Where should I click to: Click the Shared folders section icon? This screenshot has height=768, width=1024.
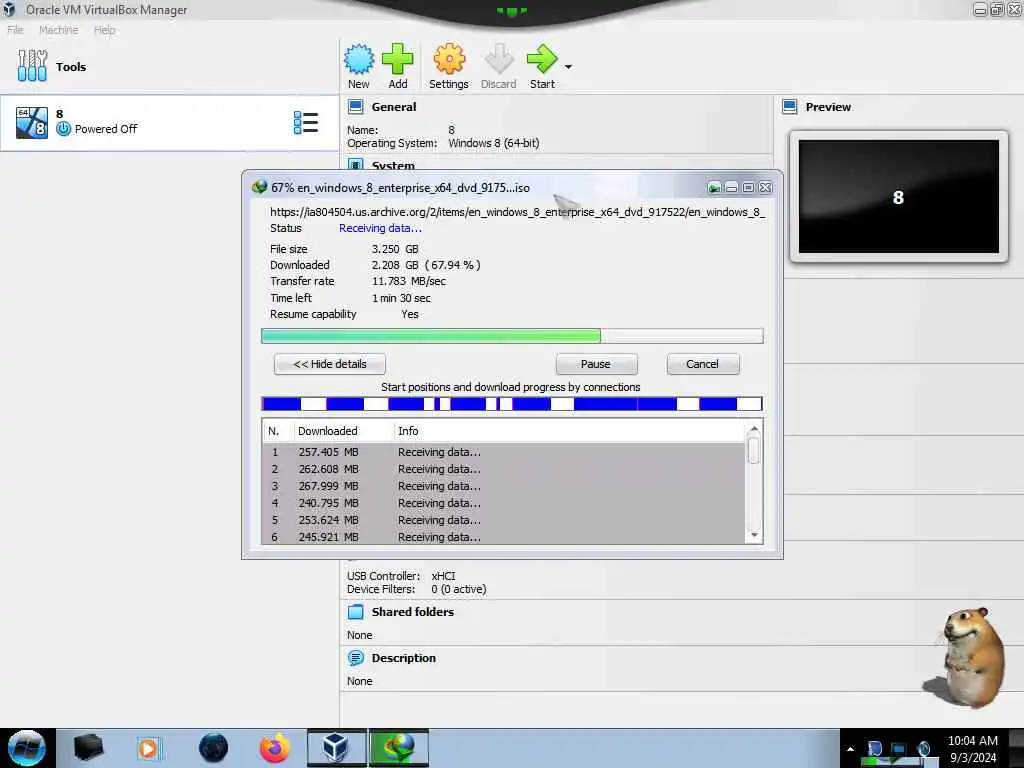pyautogui.click(x=356, y=612)
